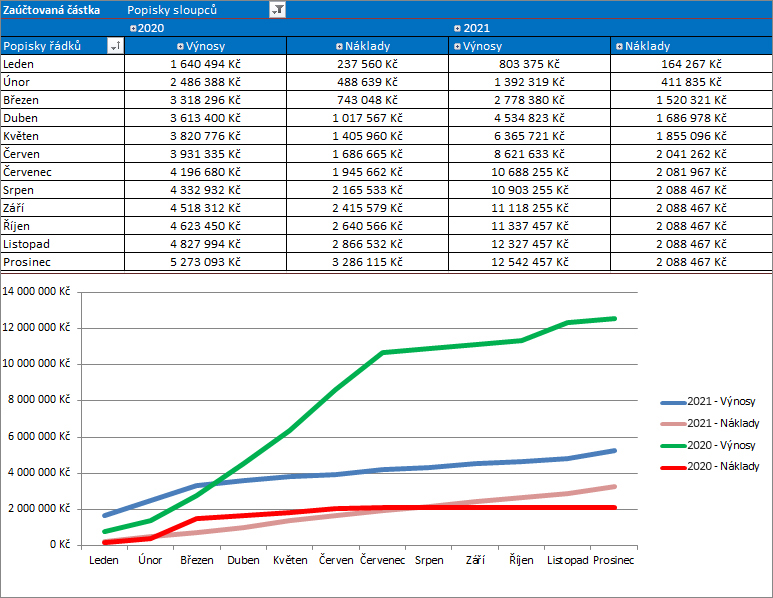
Task: Select the 2020 - Náklady legend entry
Action: 710,466
